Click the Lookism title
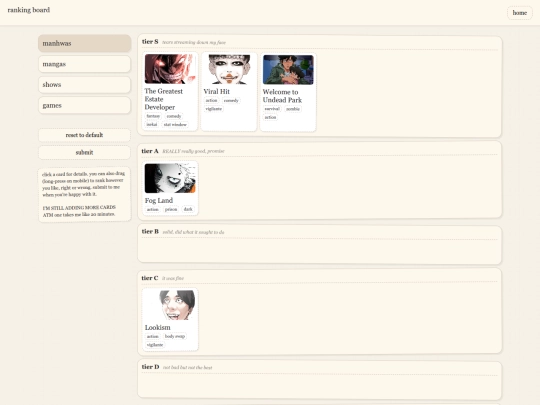The image size is (540, 405). click(x=157, y=328)
